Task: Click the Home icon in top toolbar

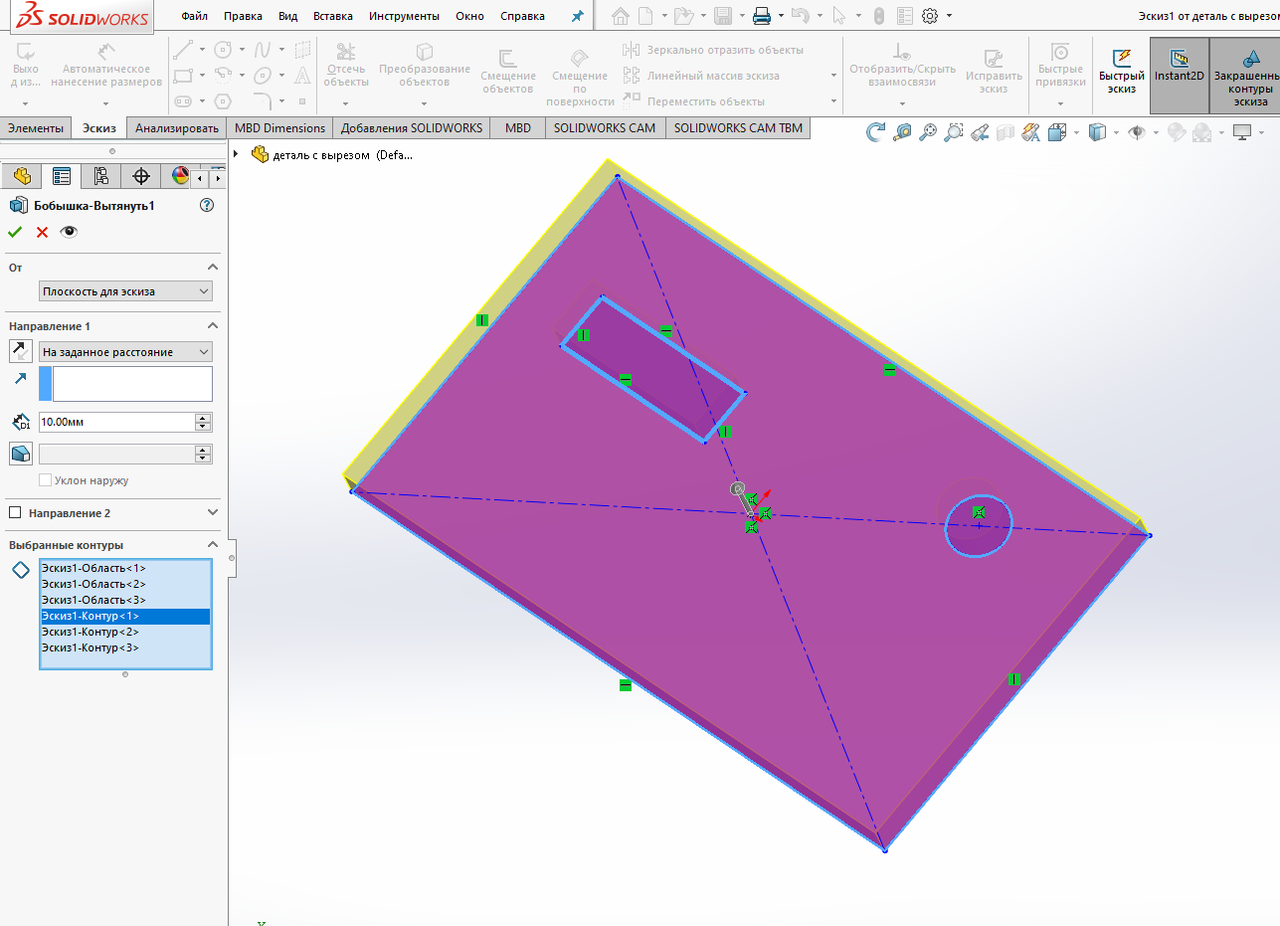Action: [x=621, y=16]
